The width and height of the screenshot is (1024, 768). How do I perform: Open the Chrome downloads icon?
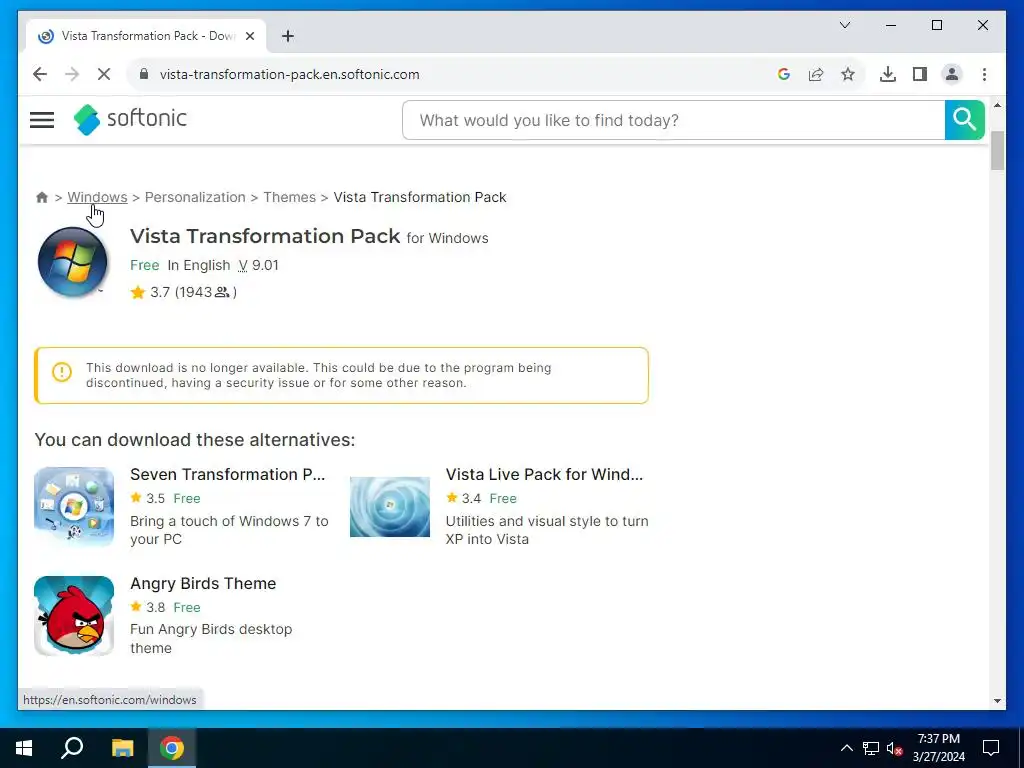[888, 74]
